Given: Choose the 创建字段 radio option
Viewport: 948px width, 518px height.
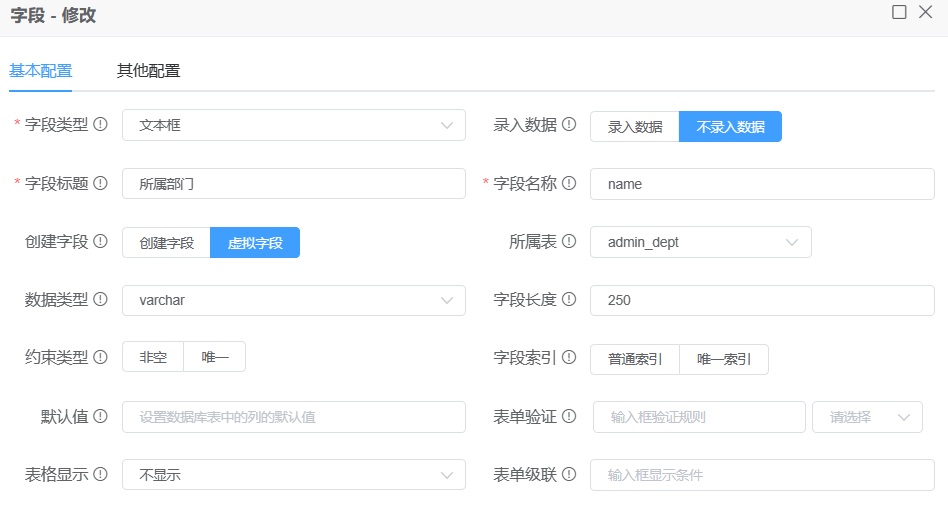Looking at the screenshot, I should (167, 243).
